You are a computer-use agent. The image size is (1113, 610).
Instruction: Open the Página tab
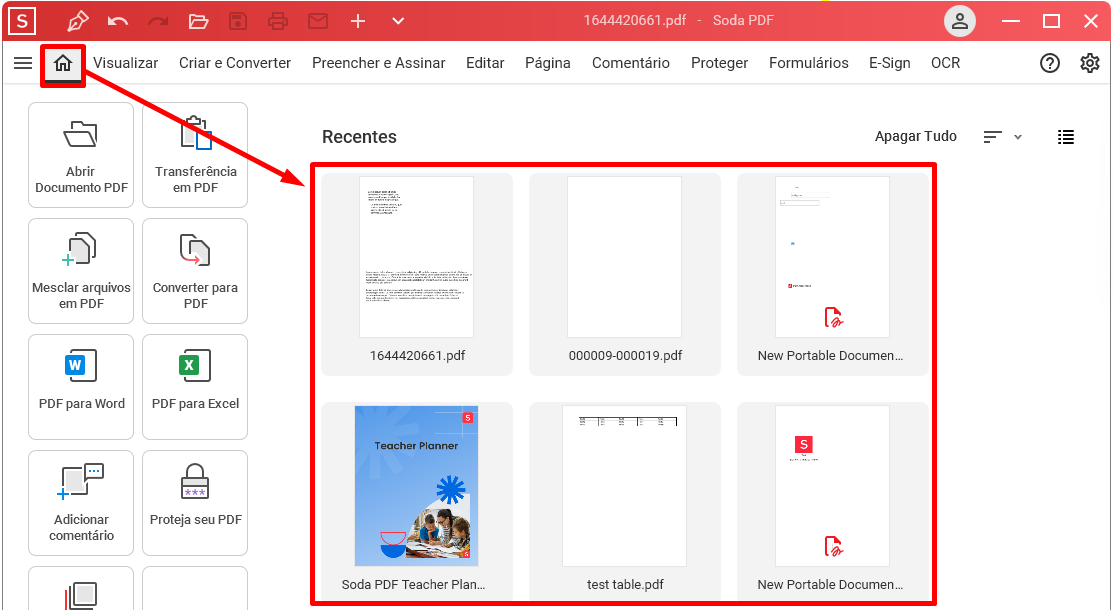[x=547, y=63]
